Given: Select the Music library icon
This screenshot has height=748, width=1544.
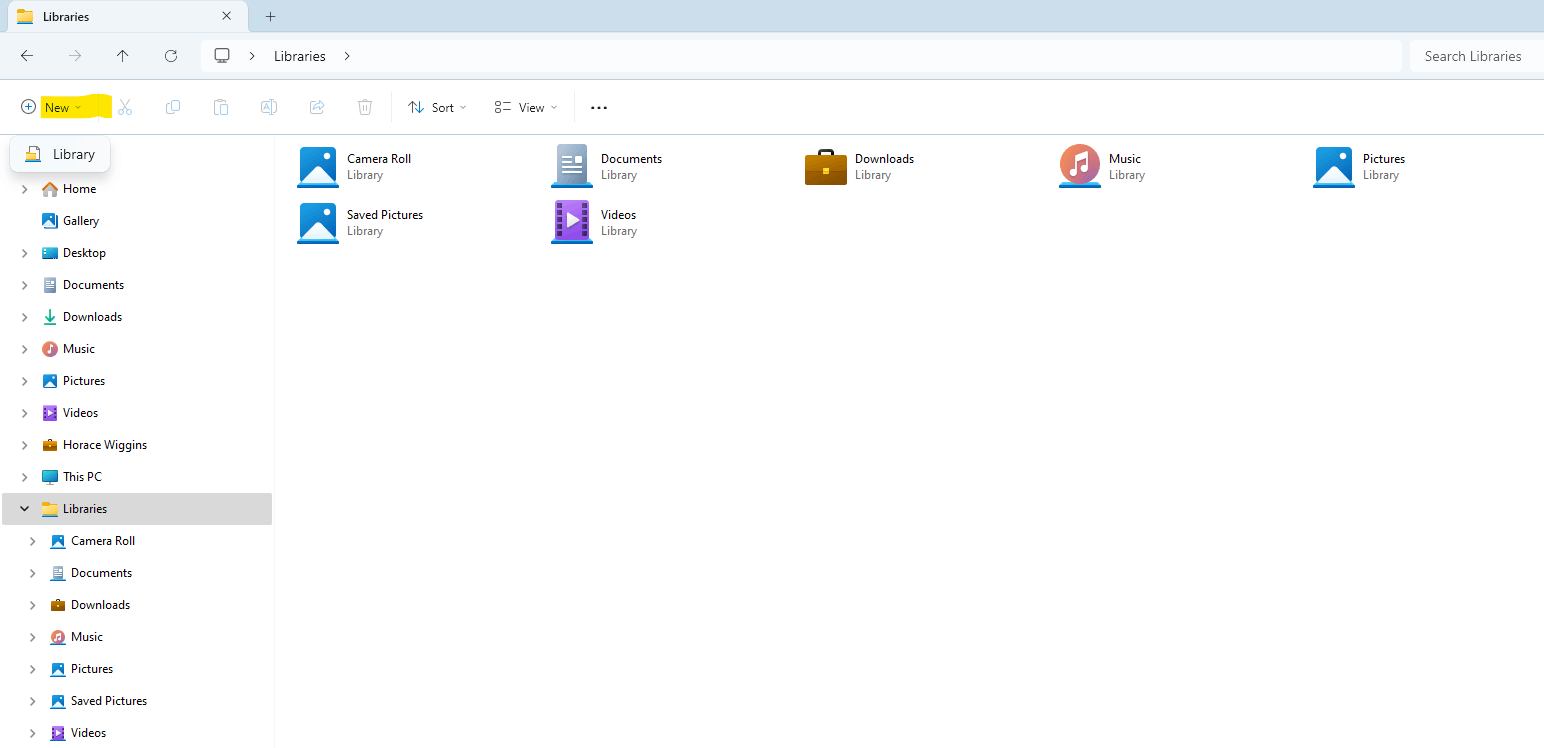Looking at the screenshot, I should (x=1080, y=167).
